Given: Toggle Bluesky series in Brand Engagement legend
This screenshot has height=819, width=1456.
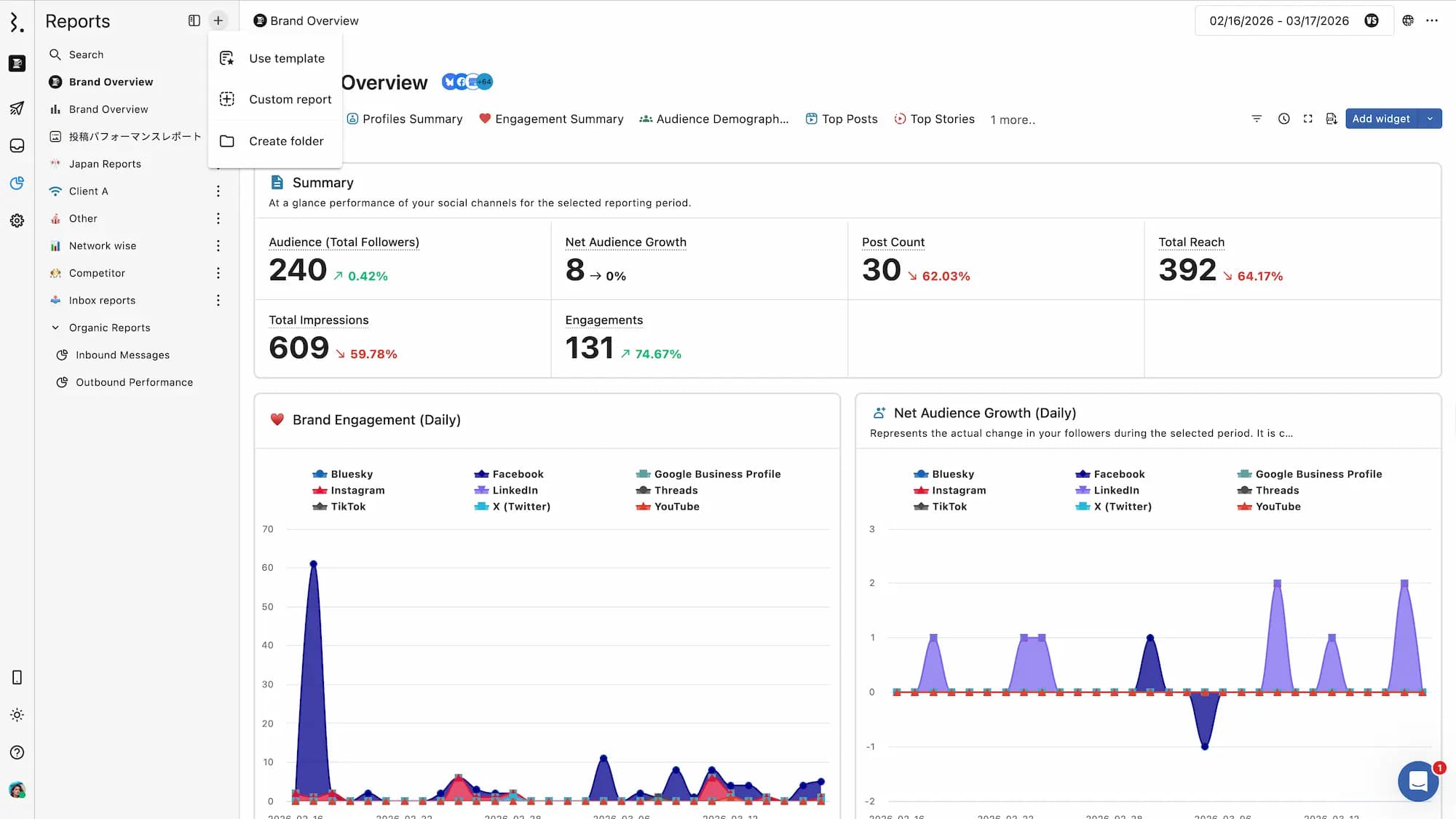Looking at the screenshot, I should coord(342,474).
